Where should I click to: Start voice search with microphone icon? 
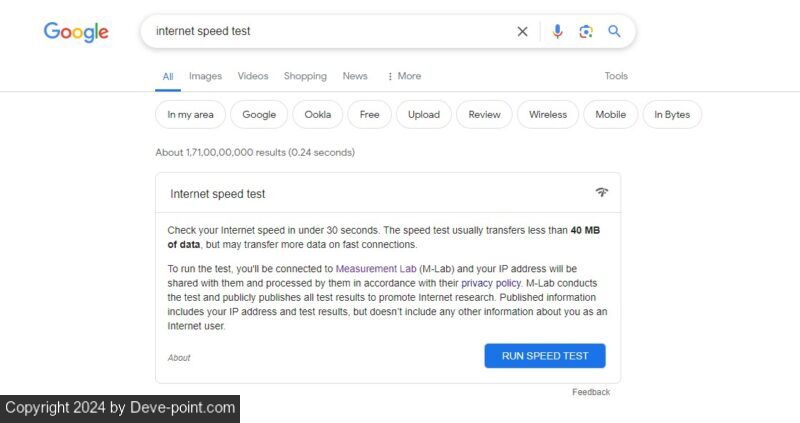[558, 31]
